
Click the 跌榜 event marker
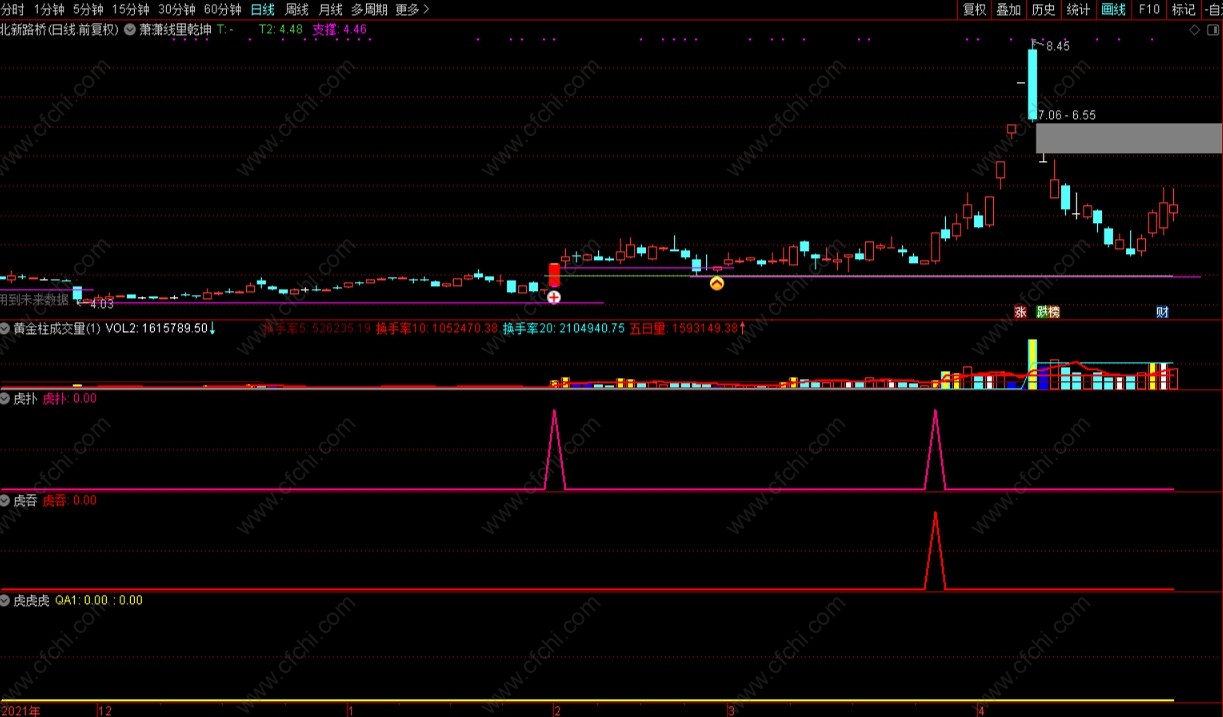1048,312
